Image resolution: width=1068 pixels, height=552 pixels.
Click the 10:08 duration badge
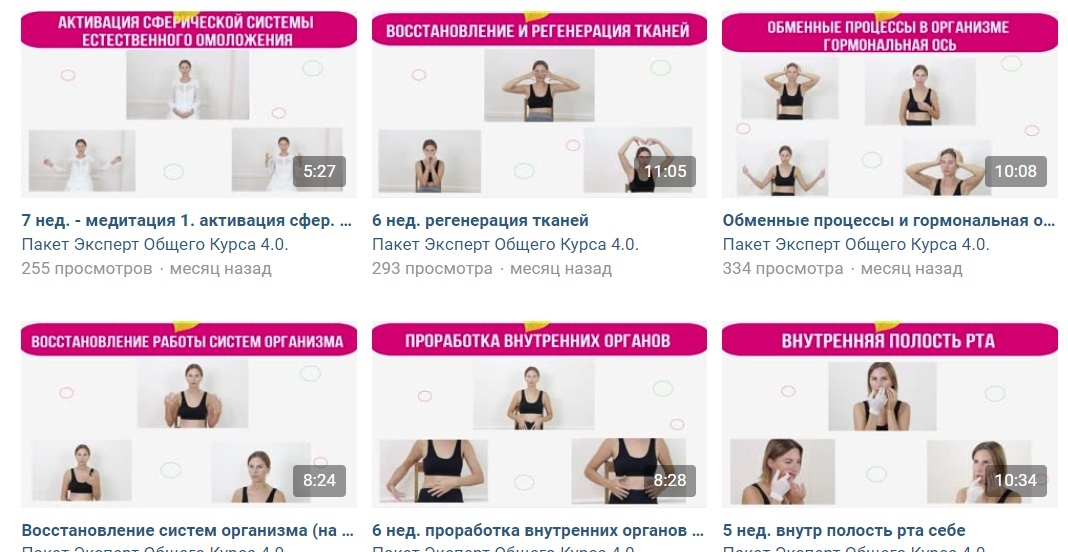click(1016, 171)
